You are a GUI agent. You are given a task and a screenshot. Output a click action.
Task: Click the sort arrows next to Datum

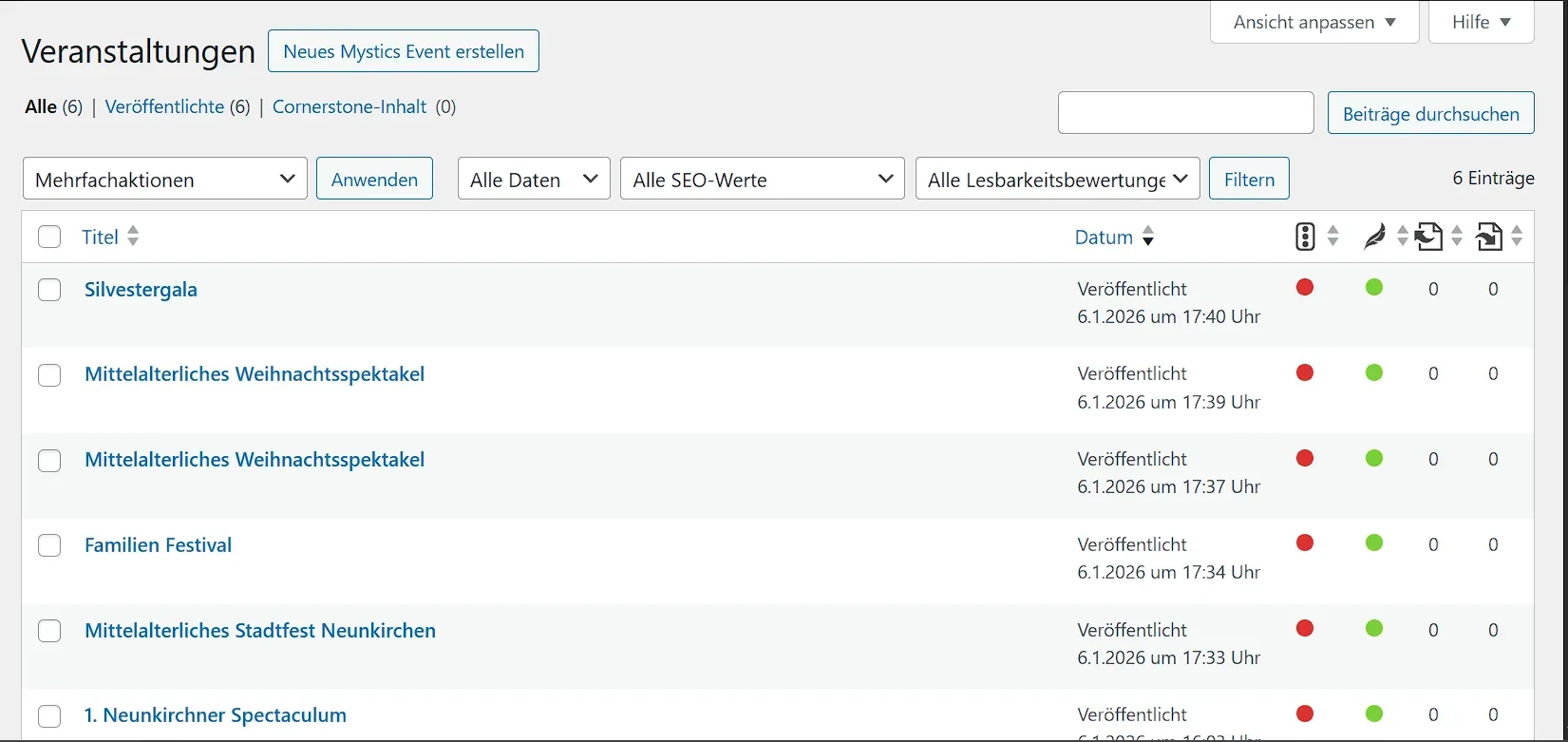[1148, 237]
